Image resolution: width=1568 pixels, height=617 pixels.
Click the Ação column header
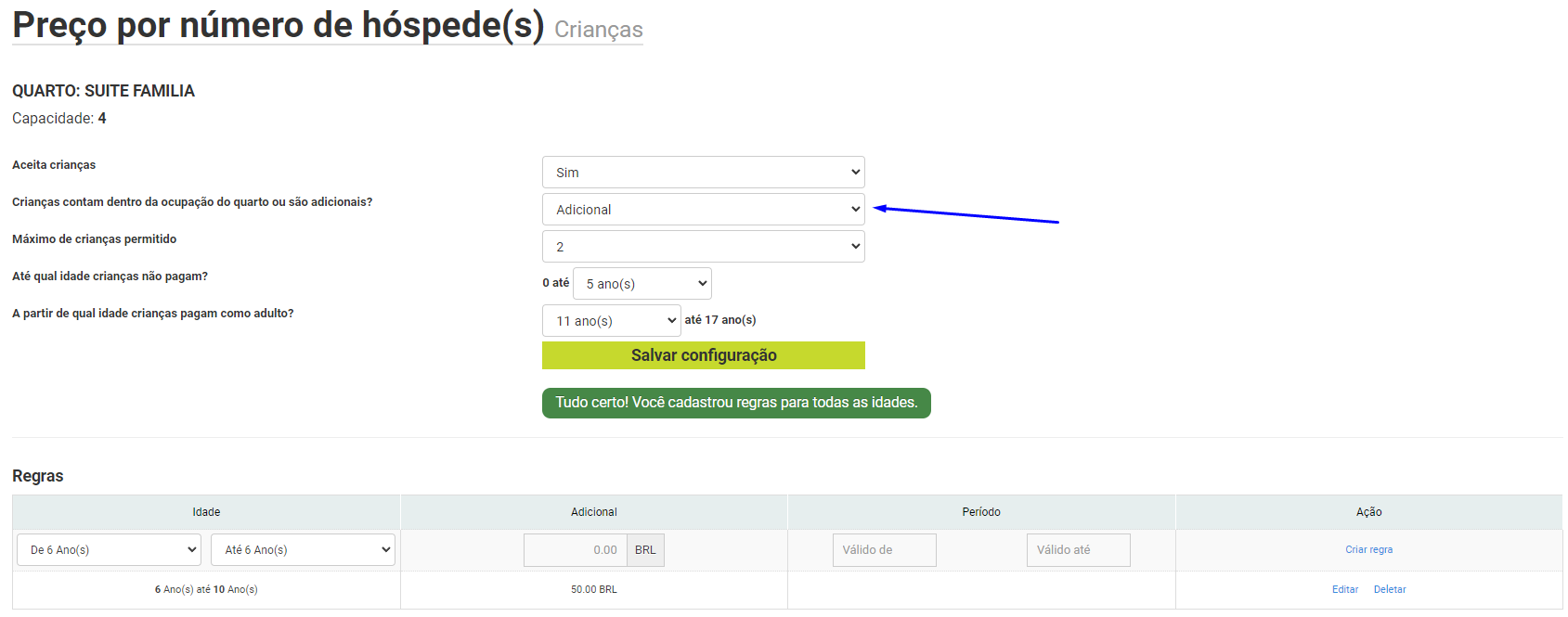point(1368,512)
